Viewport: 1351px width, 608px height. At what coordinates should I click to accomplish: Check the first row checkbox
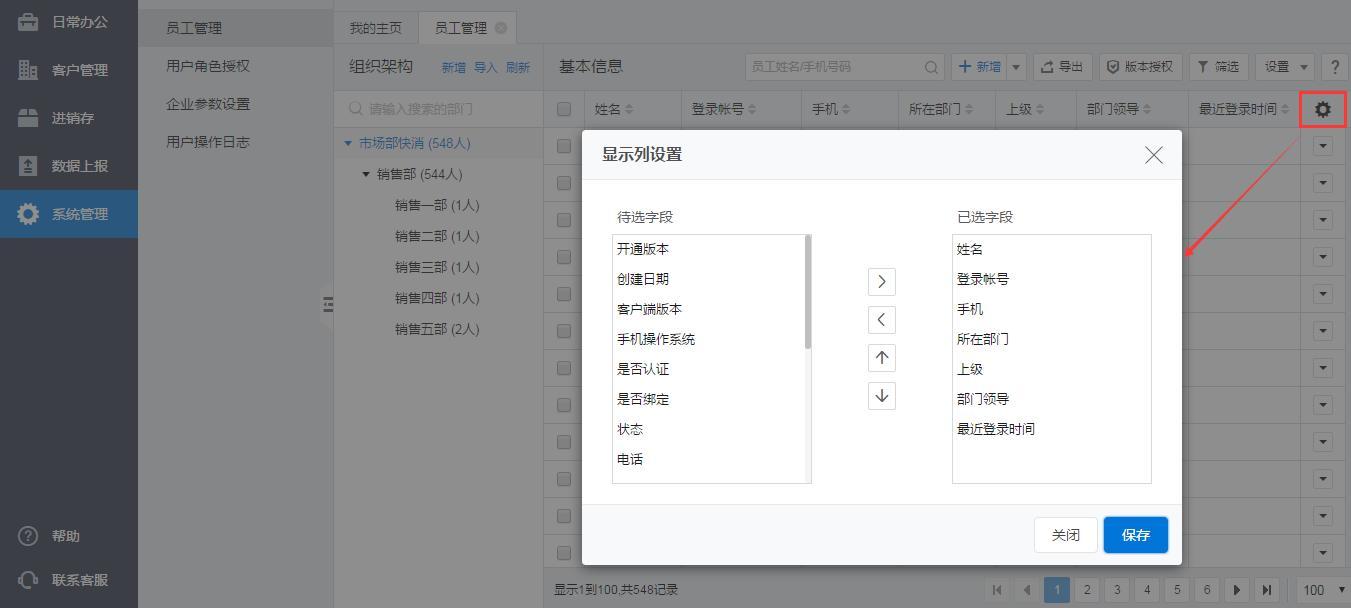point(564,146)
